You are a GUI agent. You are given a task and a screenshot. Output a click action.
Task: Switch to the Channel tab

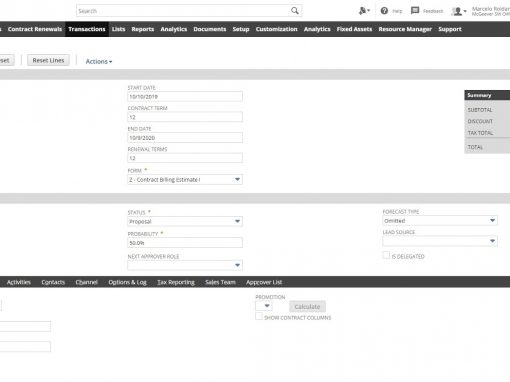(x=86, y=282)
